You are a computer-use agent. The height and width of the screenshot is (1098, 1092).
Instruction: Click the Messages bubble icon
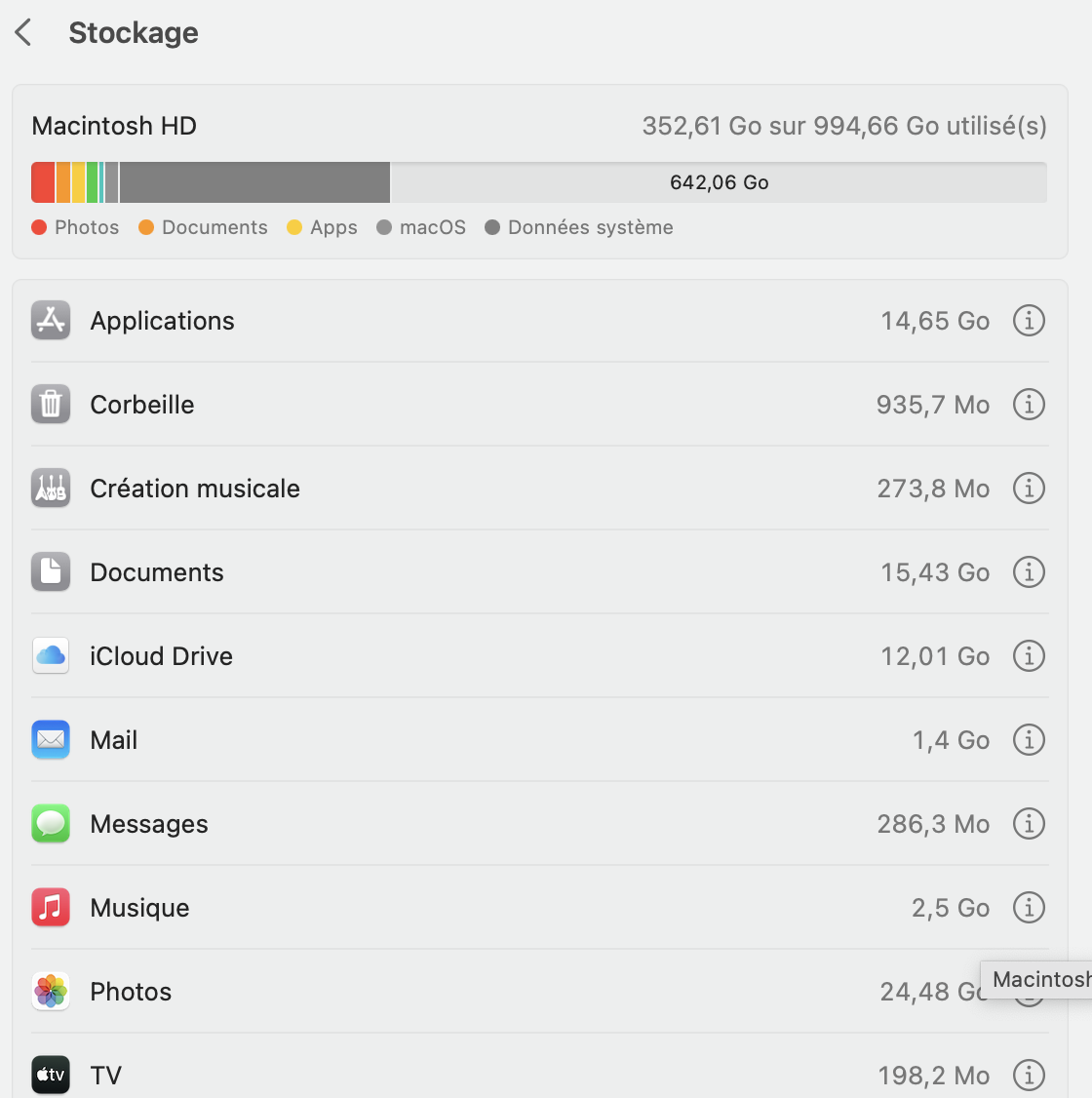(x=51, y=824)
